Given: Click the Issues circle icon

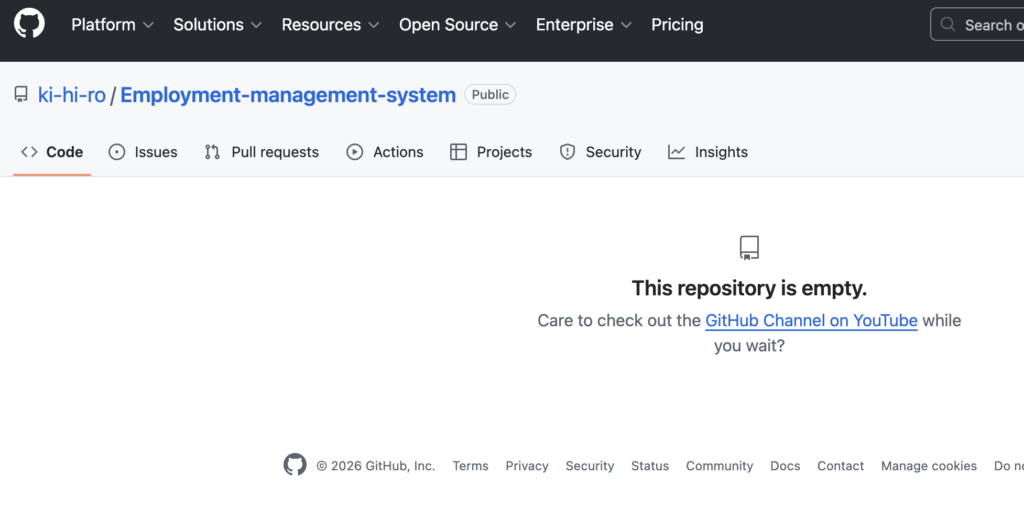Looking at the screenshot, I should click(x=117, y=152).
